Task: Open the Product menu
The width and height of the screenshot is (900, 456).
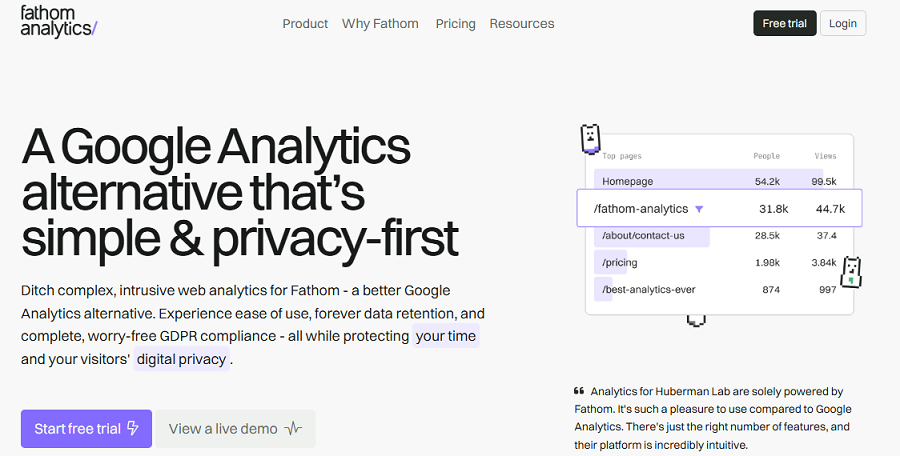Action: [x=305, y=24]
